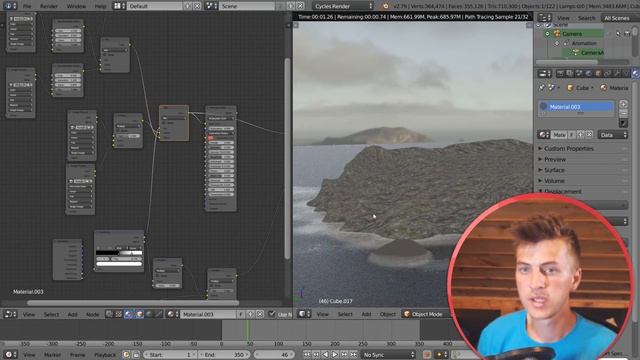Viewport: 640px width, 360px height.
Task: Open the Render menu
Action: pyautogui.click(x=49, y=6)
